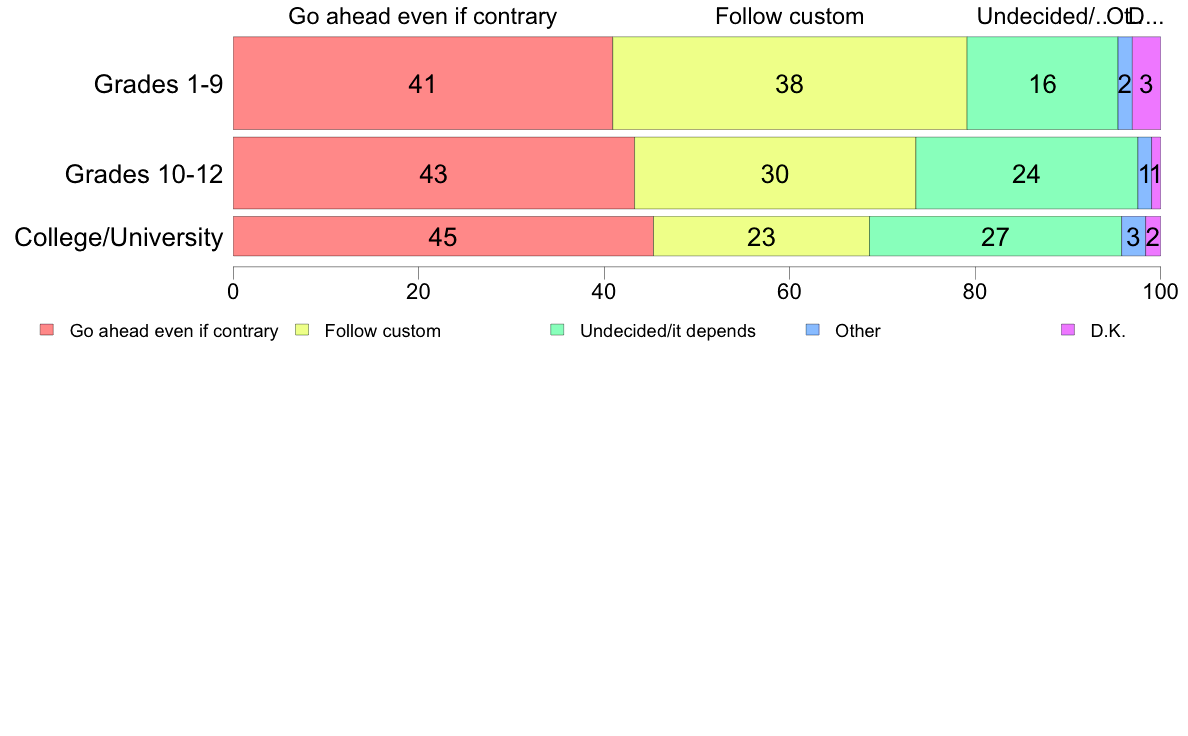Click the Go ahead even if contrary header

point(423,16)
